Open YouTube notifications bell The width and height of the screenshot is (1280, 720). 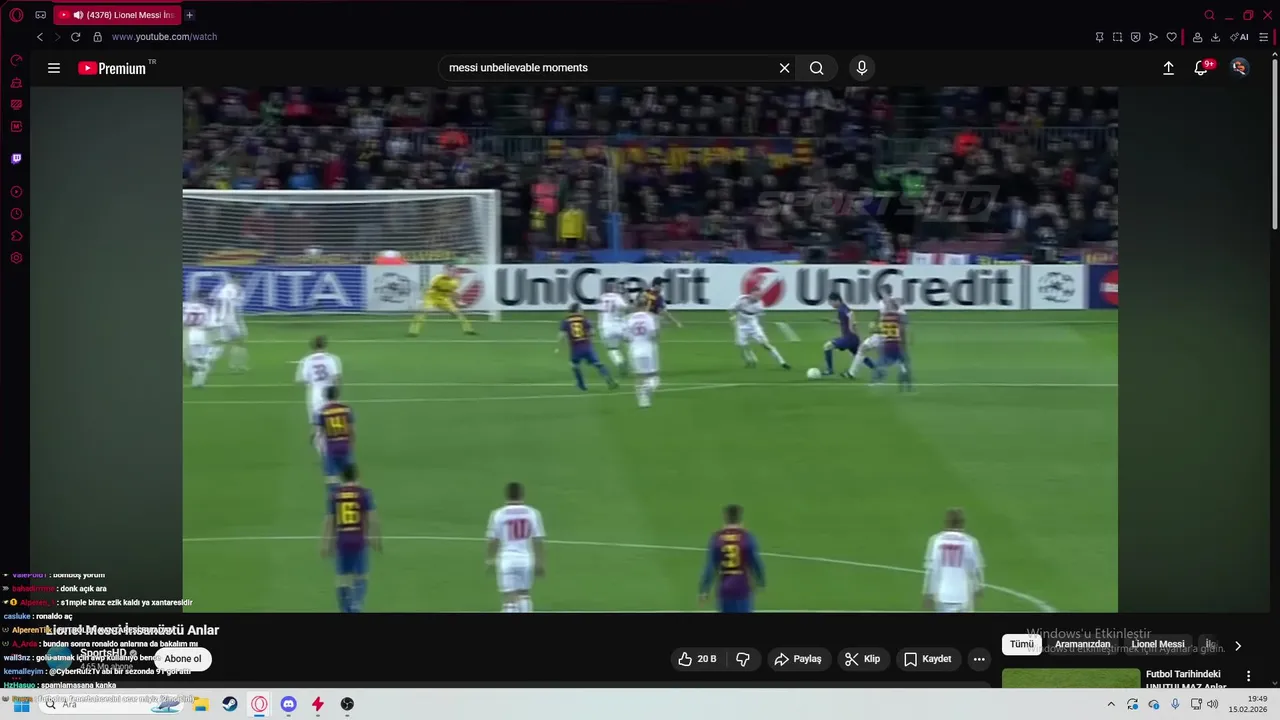[x=1202, y=68]
